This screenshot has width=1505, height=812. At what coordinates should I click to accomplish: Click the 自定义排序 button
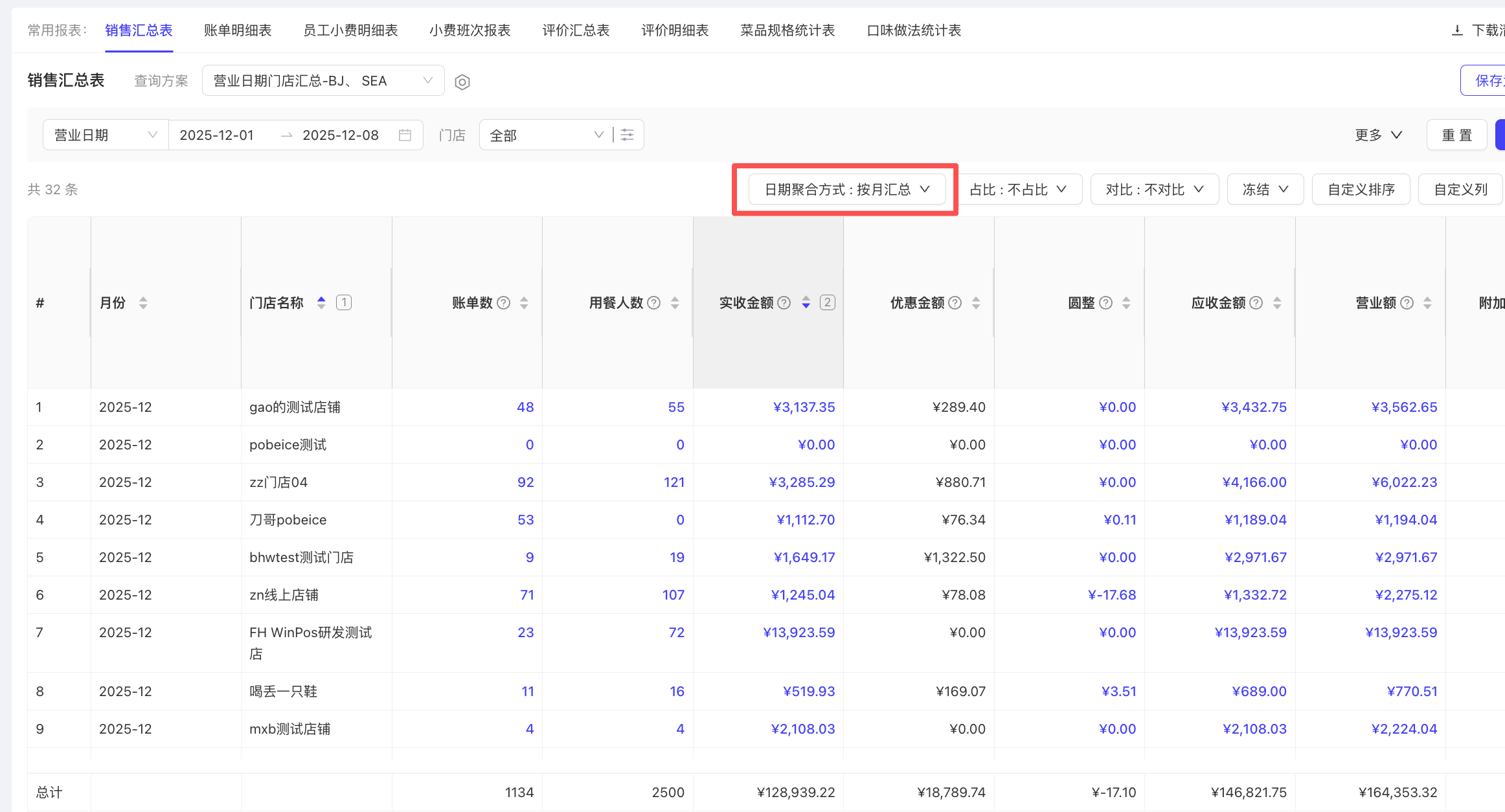[x=1361, y=190]
